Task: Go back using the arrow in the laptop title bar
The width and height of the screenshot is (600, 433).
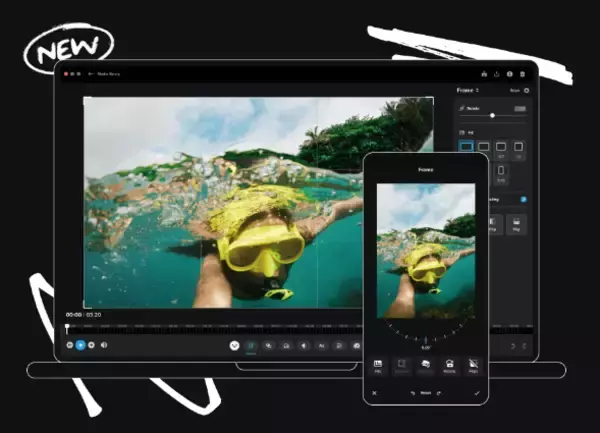Action: [91, 74]
